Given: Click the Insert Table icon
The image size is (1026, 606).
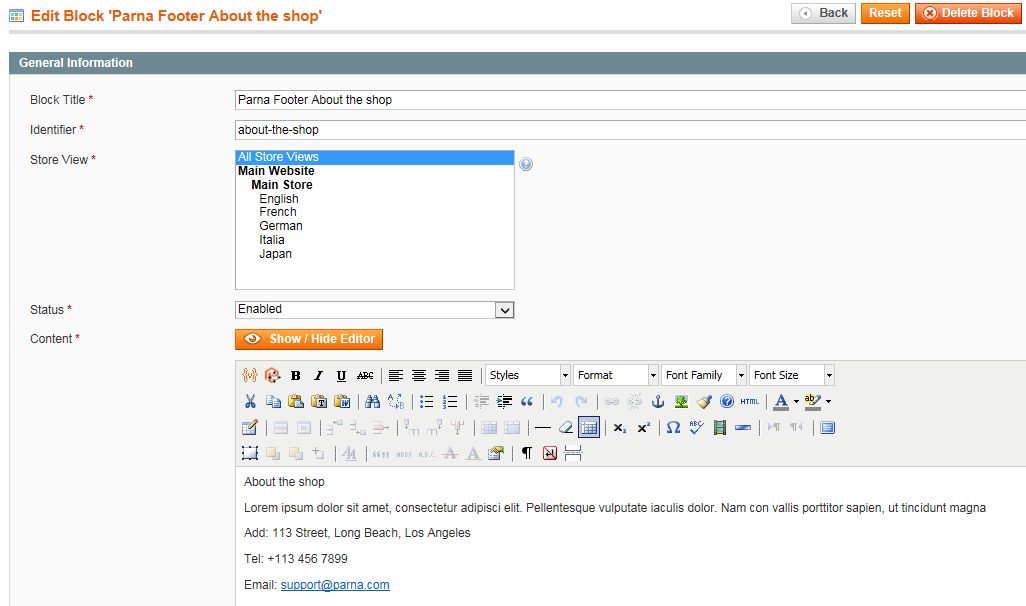Looking at the screenshot, I should pyautogui.click(x=250, y=427).
